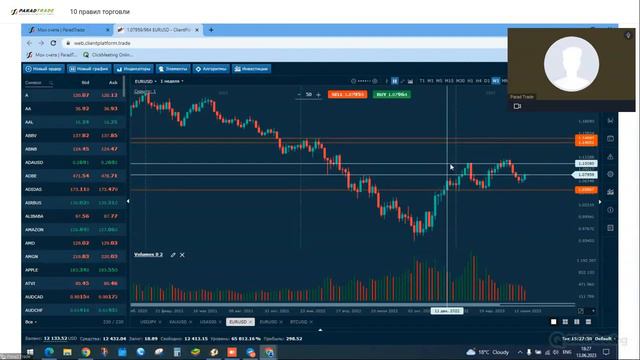Open the Инвестиции toolbar button
Image resolution: width=640 pixels, height=360 pixels.
[251, 69]
